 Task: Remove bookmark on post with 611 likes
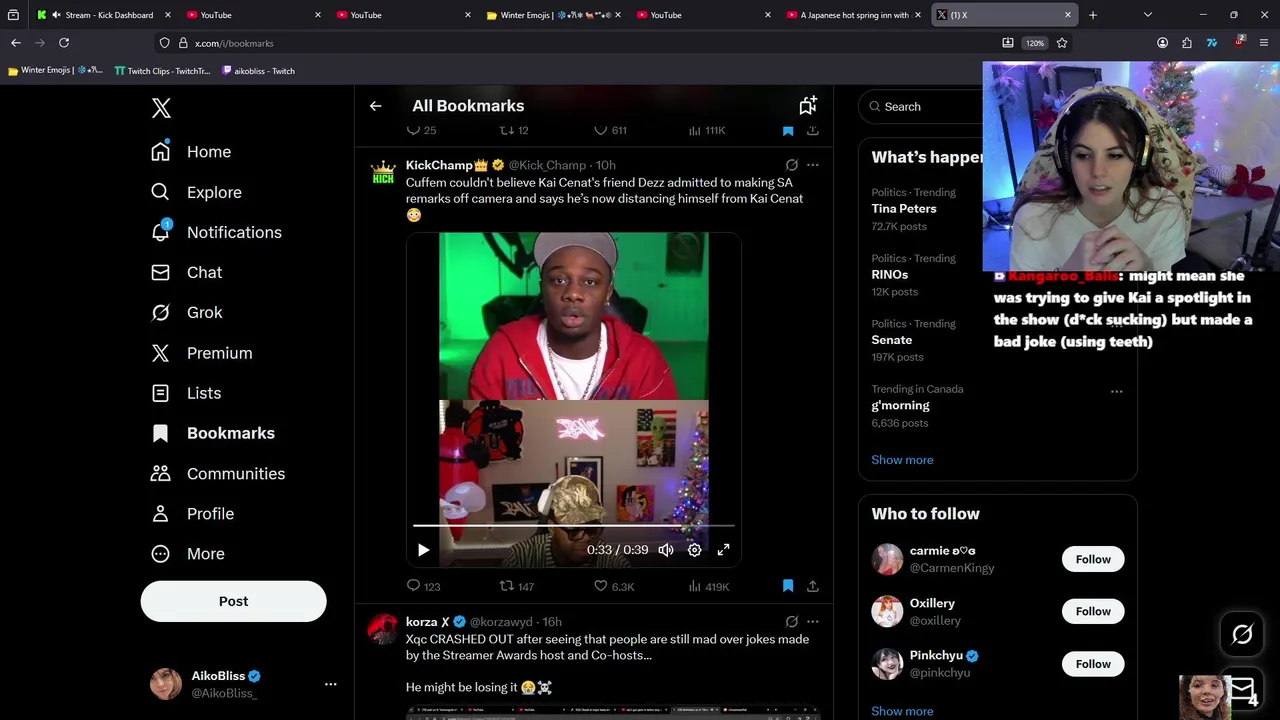click(787, 131)
